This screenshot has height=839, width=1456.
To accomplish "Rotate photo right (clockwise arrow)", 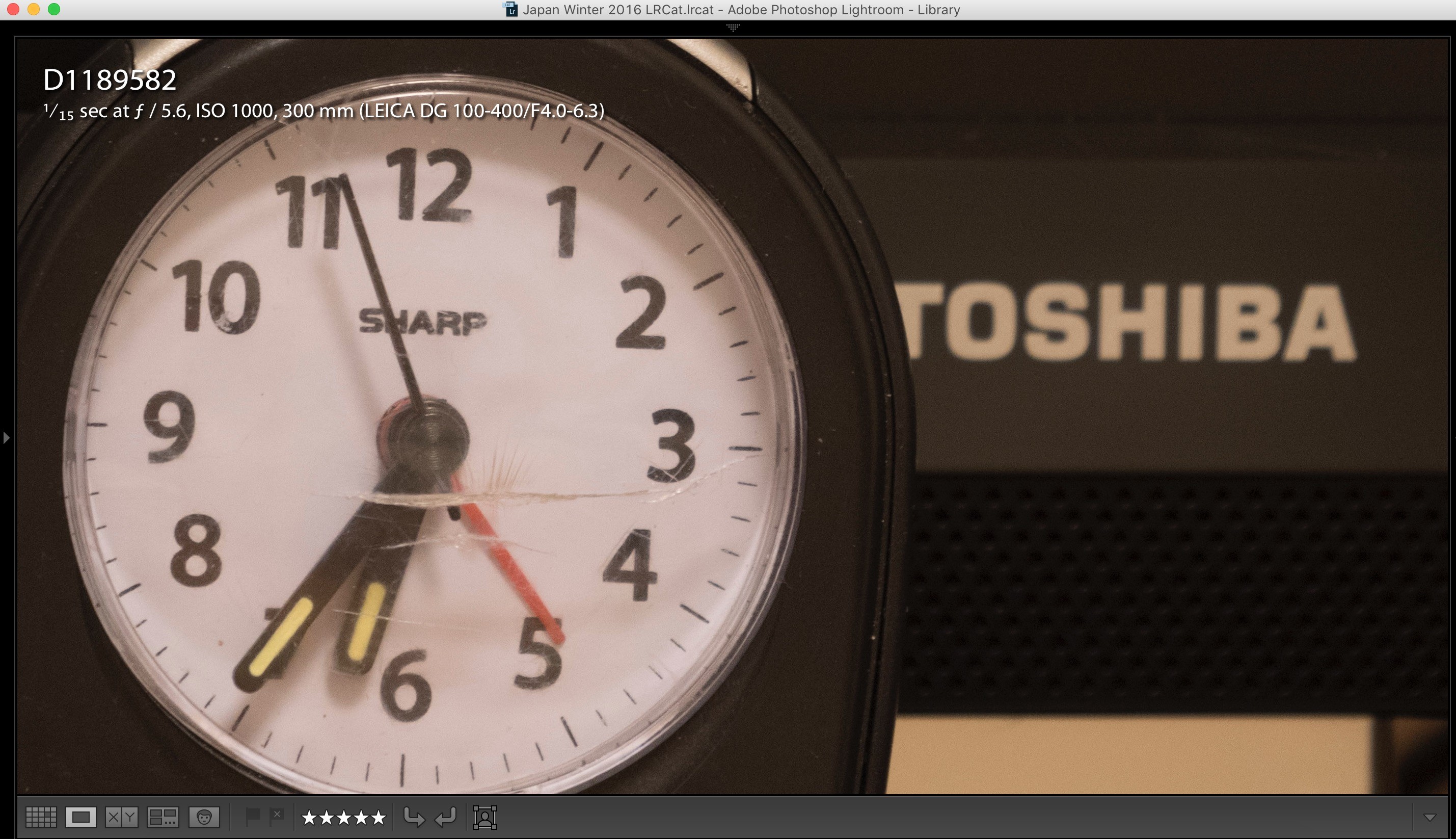I will coord(446,817).
